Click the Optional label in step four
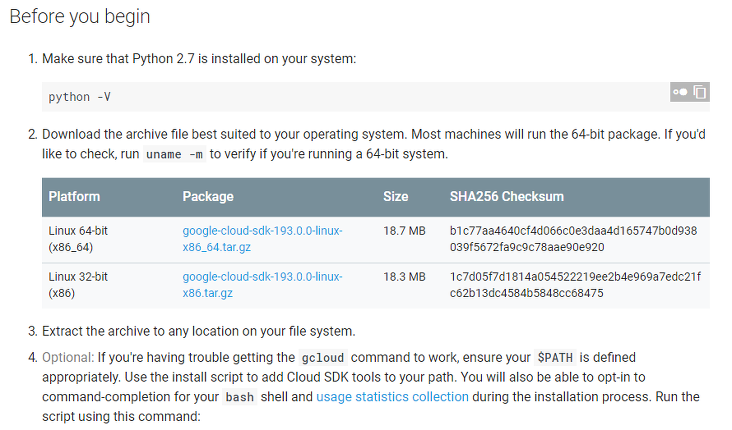 click(68, 358)
